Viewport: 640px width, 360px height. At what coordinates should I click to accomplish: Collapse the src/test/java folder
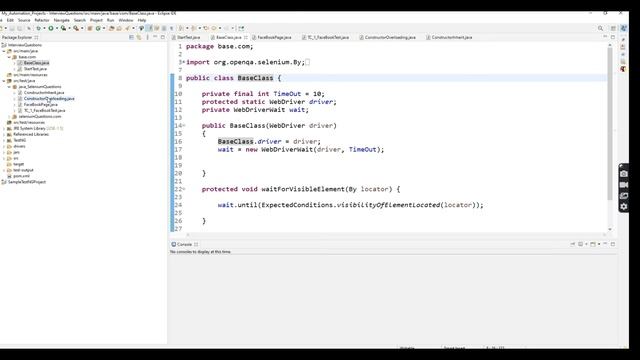tap(4, 81)
